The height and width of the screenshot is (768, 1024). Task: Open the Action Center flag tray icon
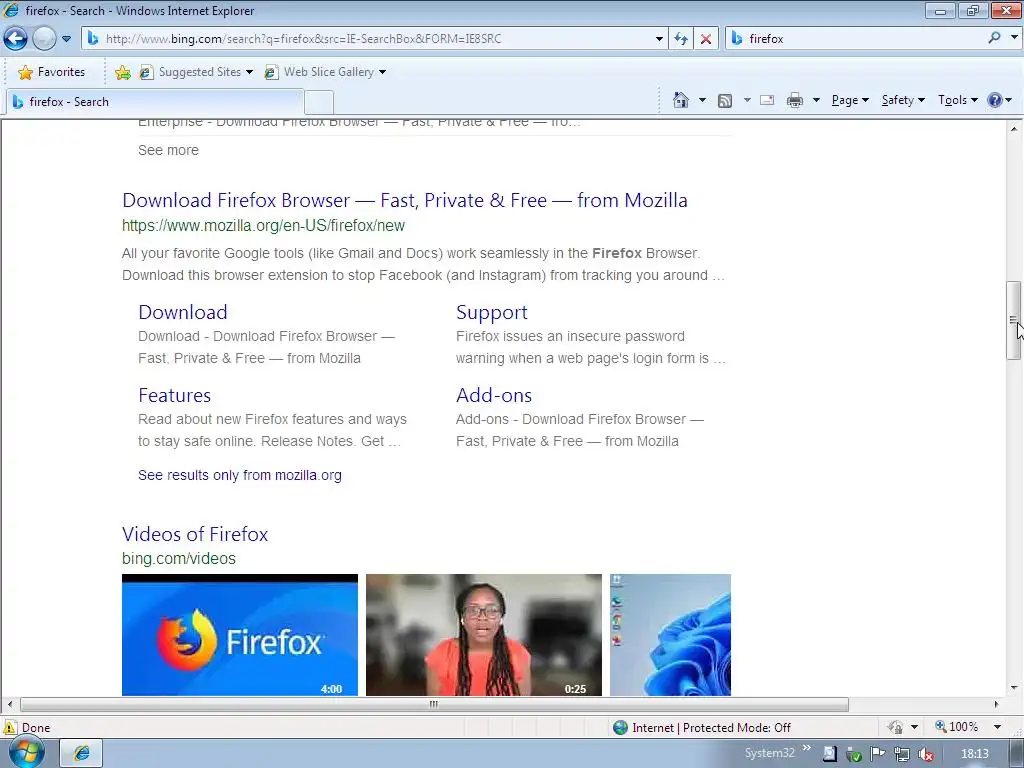tap(878, 754)
